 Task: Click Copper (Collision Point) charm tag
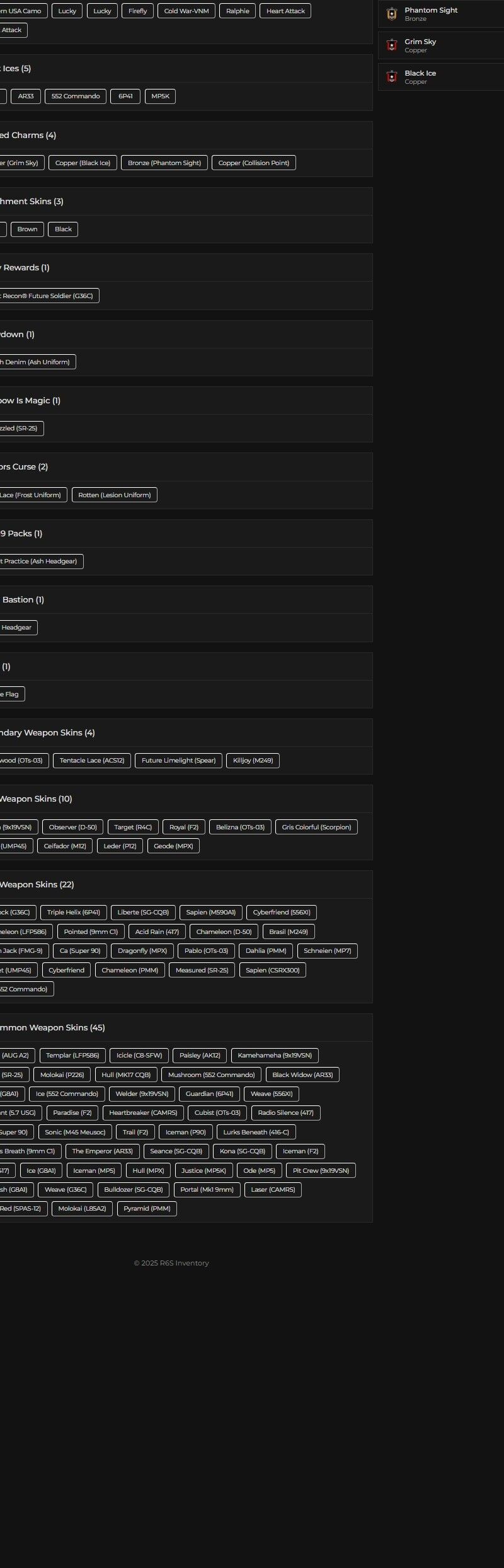253,163
